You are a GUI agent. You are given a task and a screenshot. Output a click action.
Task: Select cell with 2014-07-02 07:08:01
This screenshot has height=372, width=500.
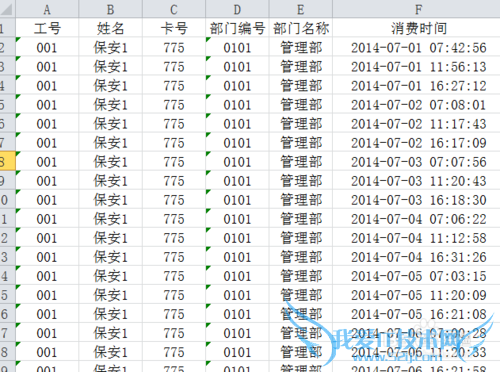point(417,104)
